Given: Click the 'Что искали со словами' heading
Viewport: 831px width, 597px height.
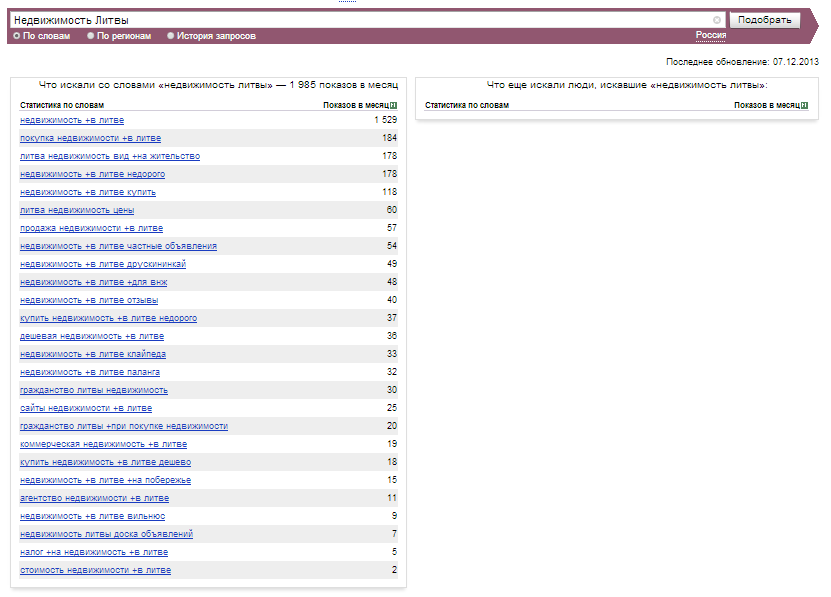Looking at the screenshot, I should (x=218, y=85).
